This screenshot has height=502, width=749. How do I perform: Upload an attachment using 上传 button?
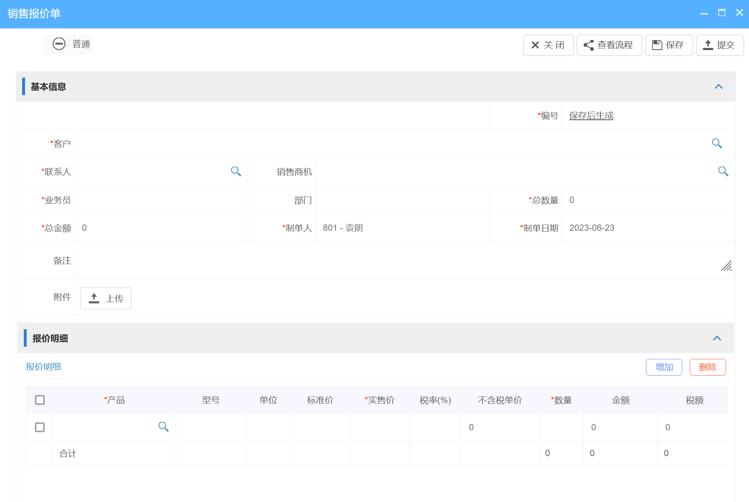(106, 298)
